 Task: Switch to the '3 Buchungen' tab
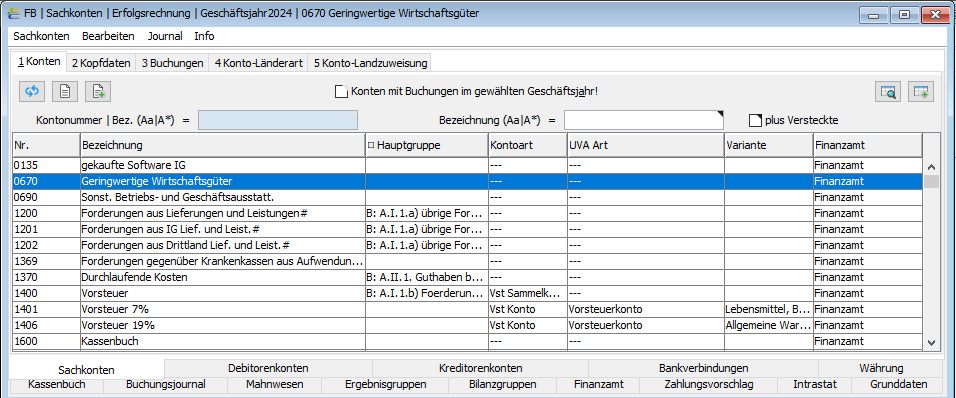click(x=173, y=63)
